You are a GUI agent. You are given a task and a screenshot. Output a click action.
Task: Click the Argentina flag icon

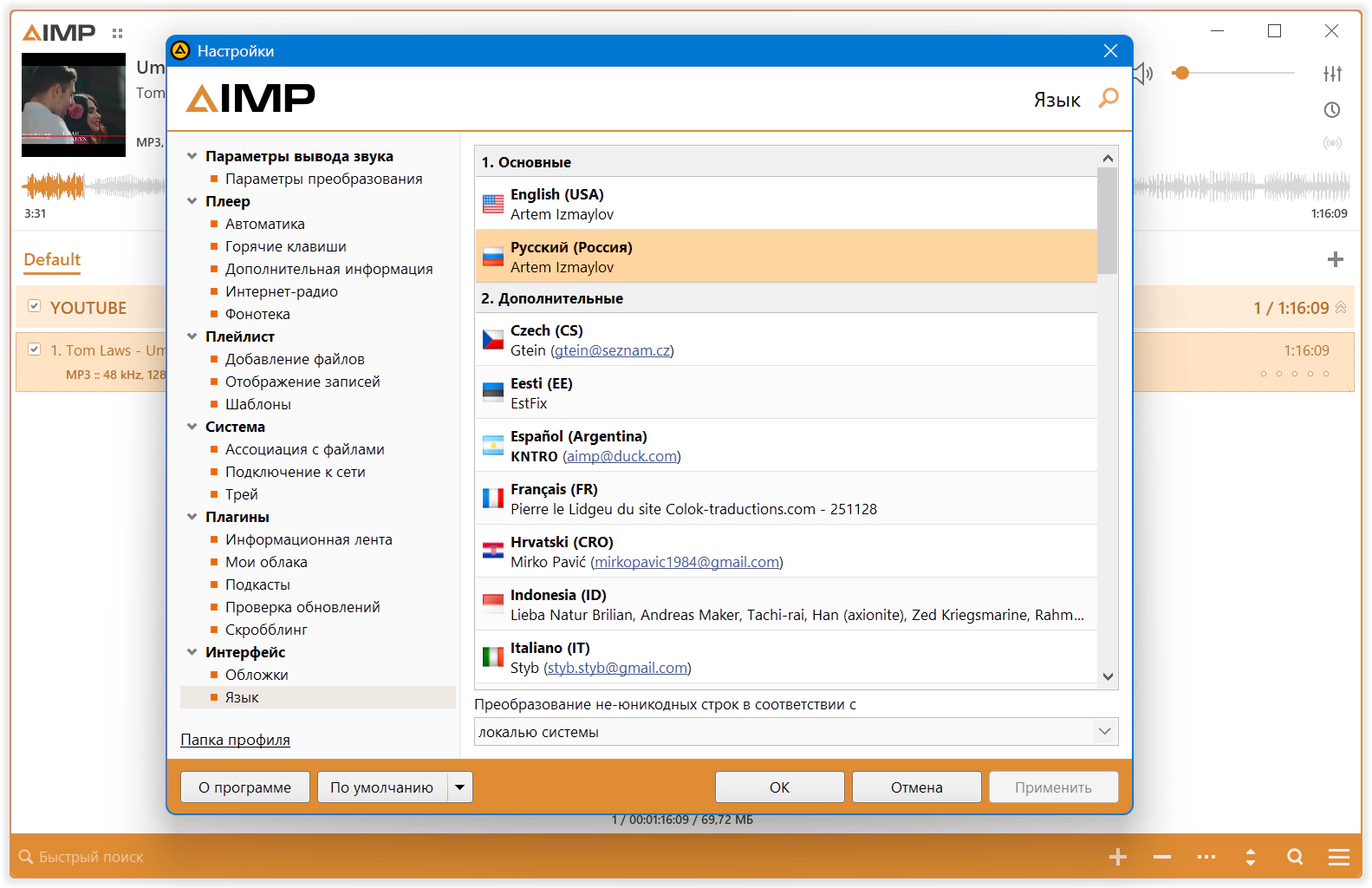point(493,446)
